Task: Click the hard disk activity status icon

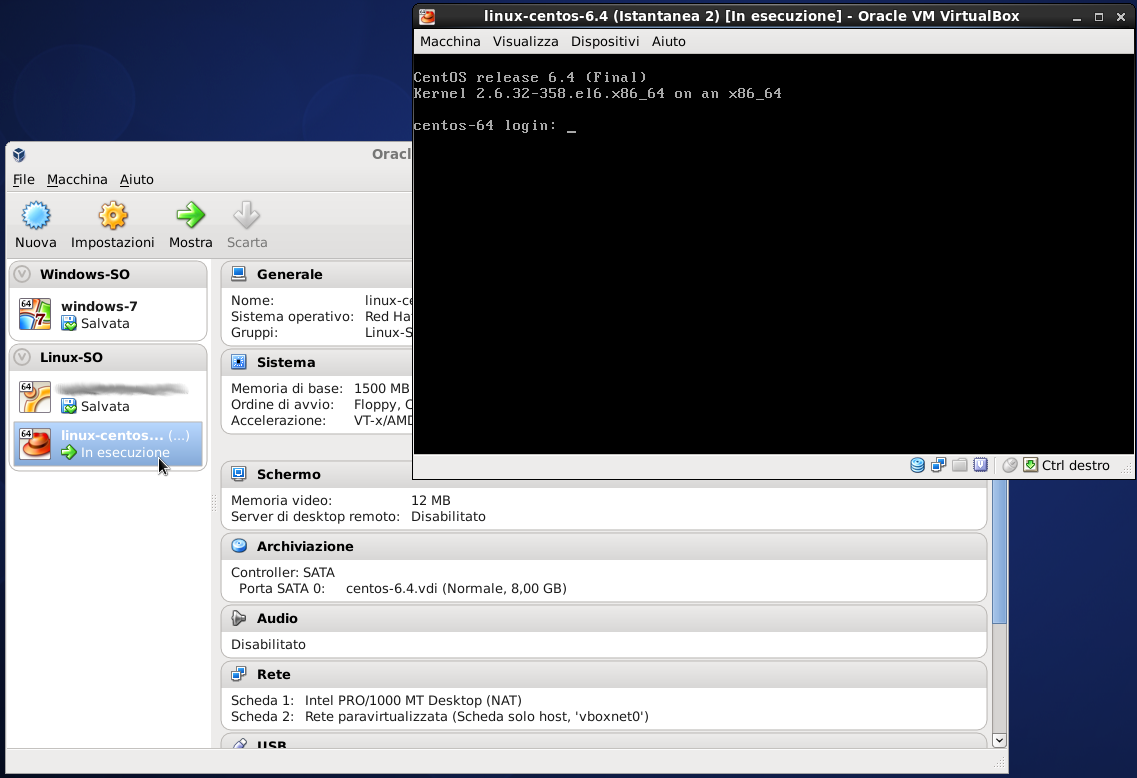Action: coord(917,465)
